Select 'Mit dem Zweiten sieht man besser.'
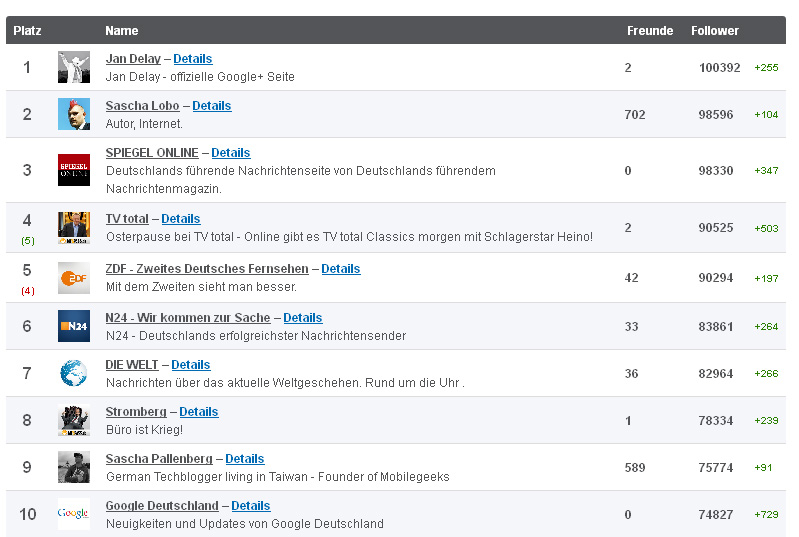799x537 pixels. click(x=201, y=286)
